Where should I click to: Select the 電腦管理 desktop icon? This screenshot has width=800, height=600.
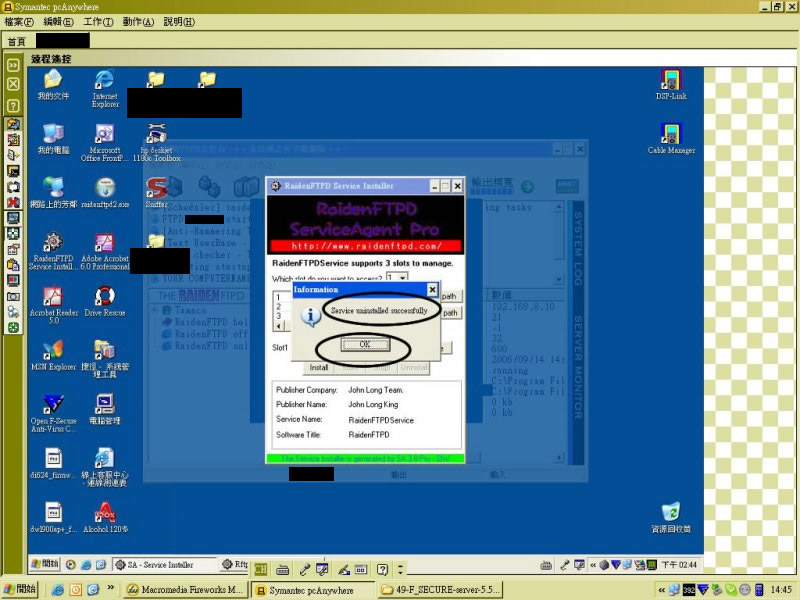(105, 410)
